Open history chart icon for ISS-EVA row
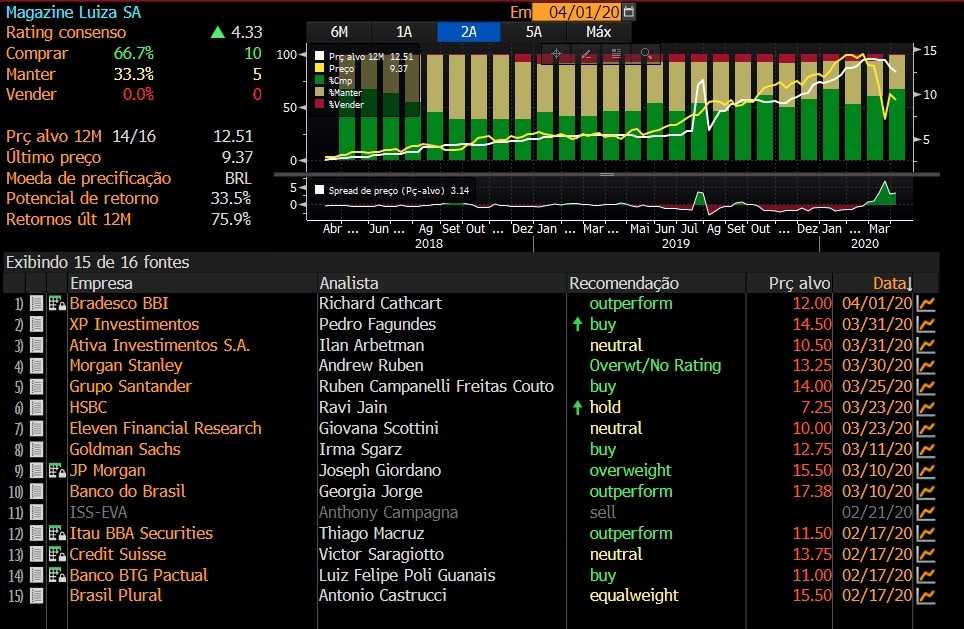The image size is (964, 629). point(925,512)
